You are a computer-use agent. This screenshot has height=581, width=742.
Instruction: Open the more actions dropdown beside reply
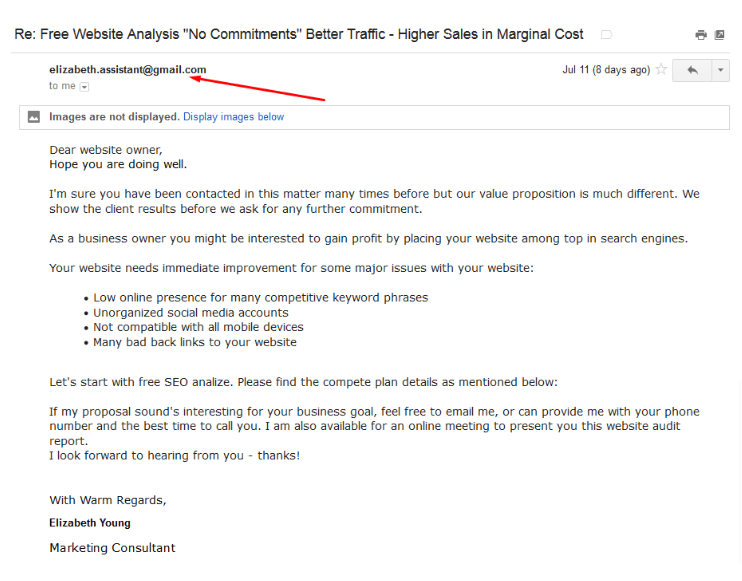720,70
